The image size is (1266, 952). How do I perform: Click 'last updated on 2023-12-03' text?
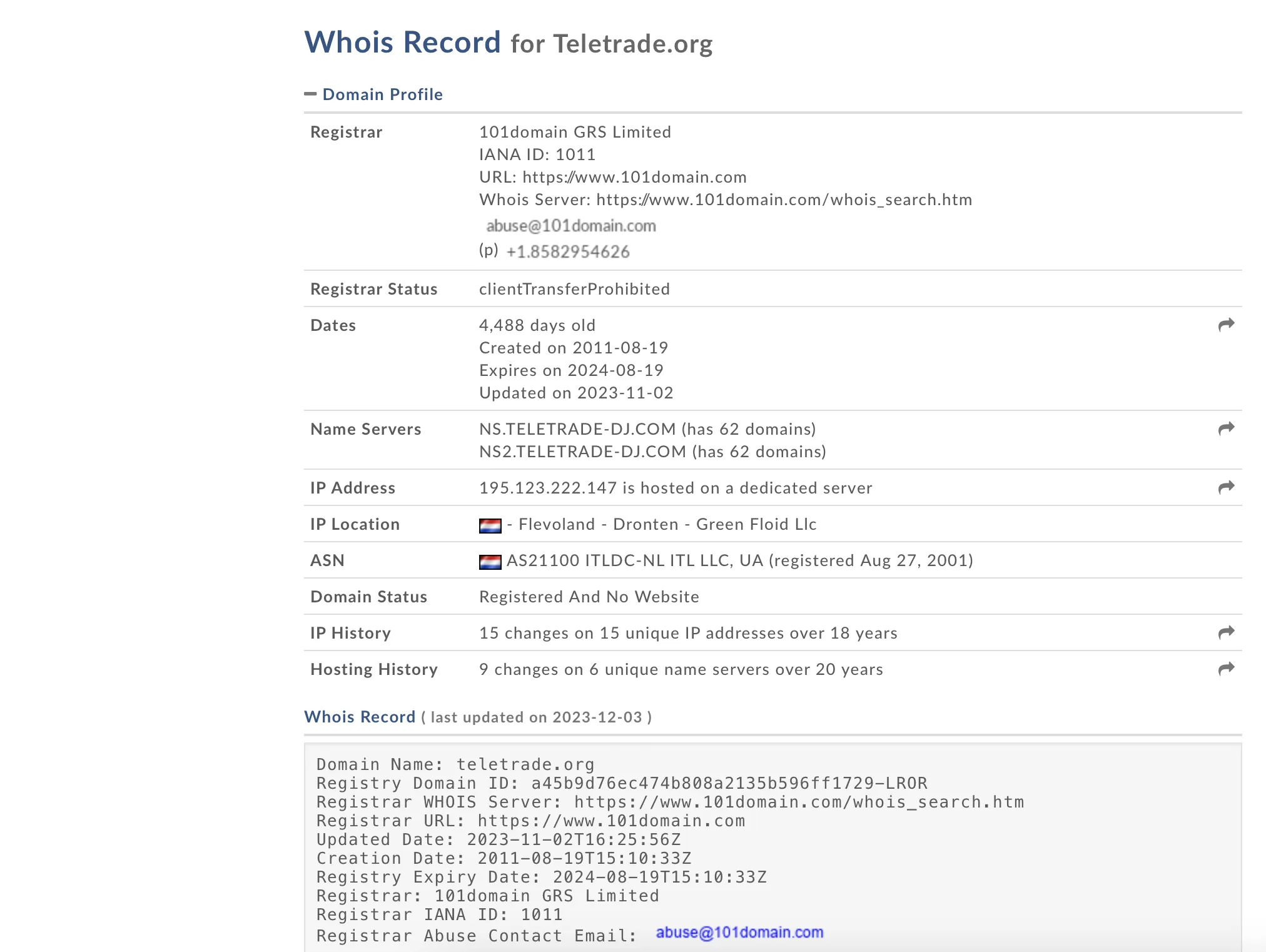coord(536,717)
